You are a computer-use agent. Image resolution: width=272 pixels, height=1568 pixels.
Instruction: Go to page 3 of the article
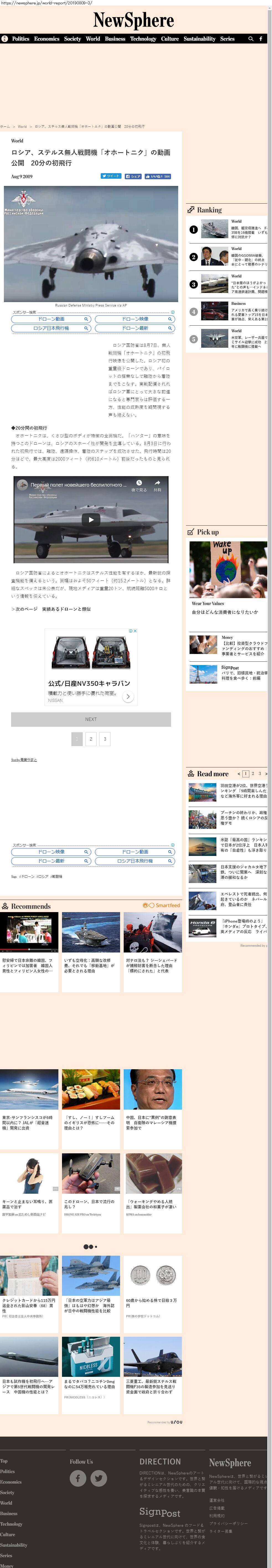pos(105,739)
